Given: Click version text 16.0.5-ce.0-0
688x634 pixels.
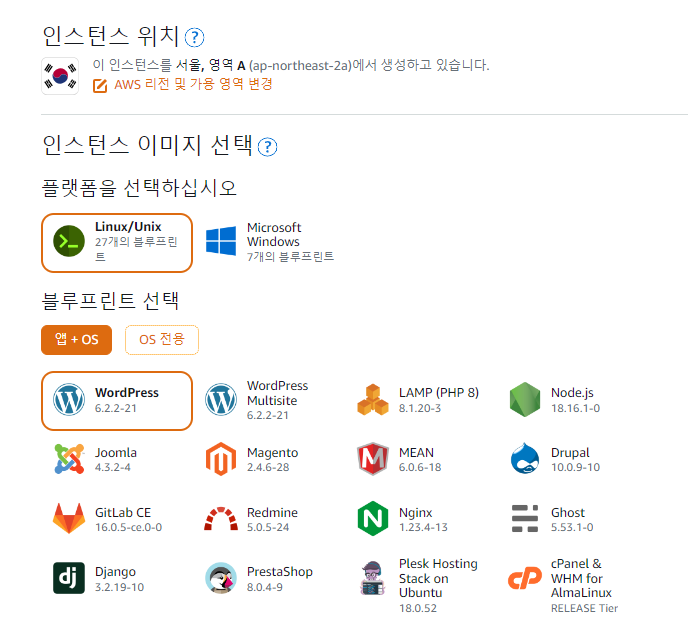Looking at the screenshot, I should coord(129,527).
